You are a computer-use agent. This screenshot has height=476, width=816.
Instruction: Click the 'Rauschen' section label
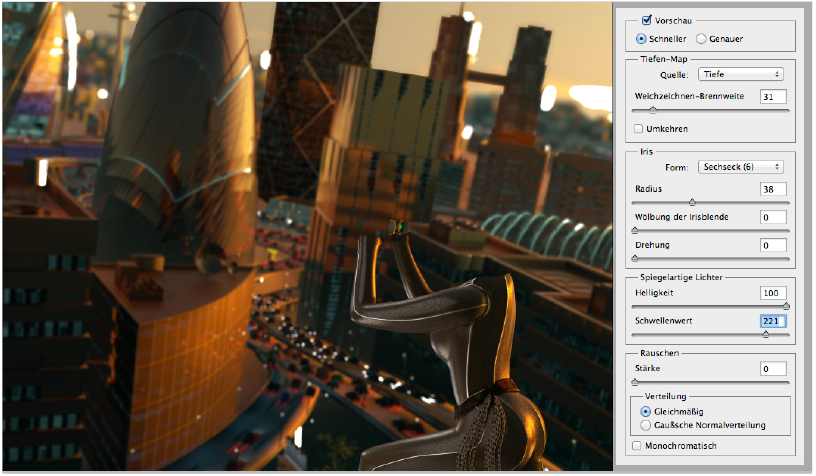tap(659, 353)
